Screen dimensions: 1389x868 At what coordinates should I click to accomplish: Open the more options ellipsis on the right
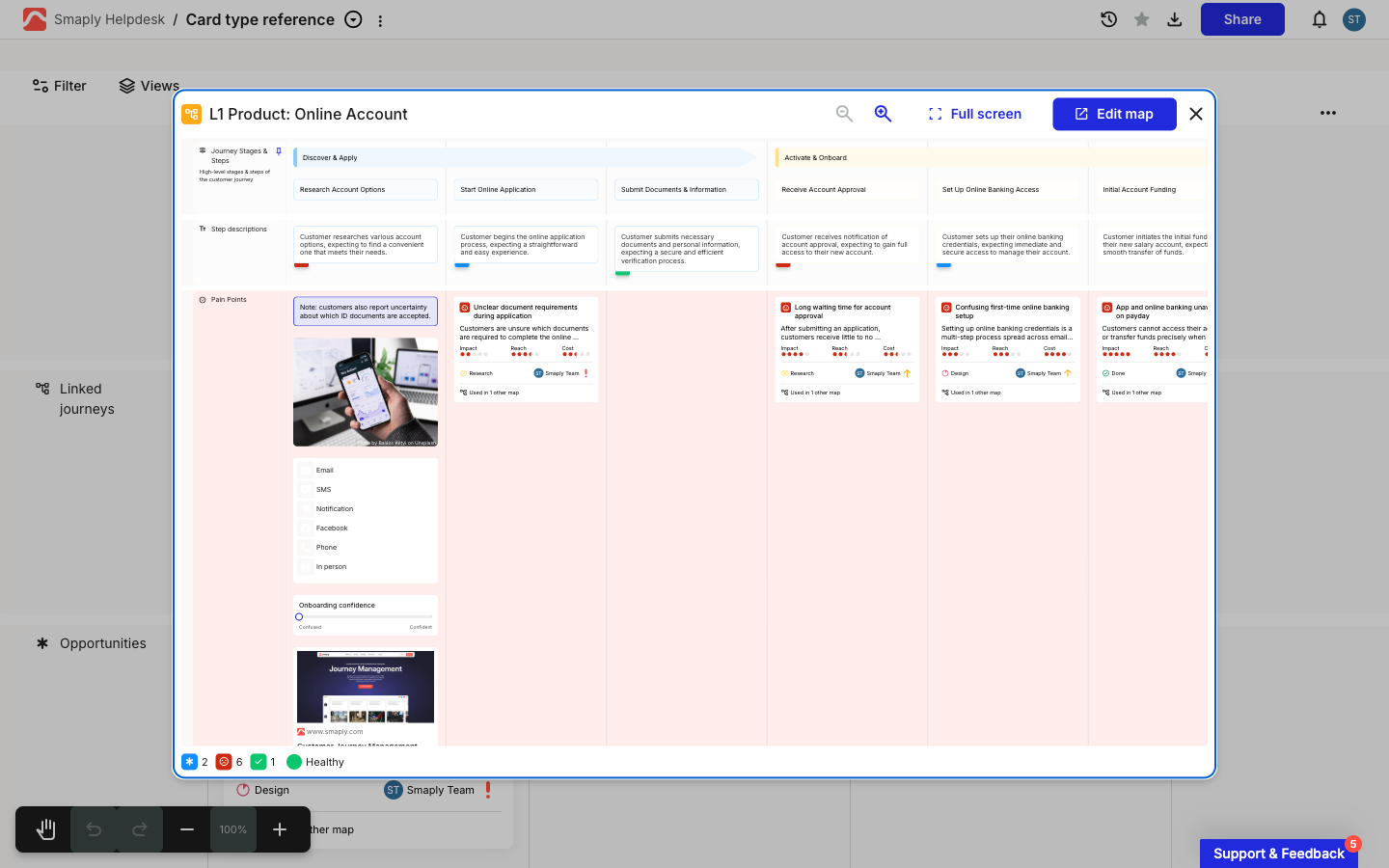[1328, 113]
